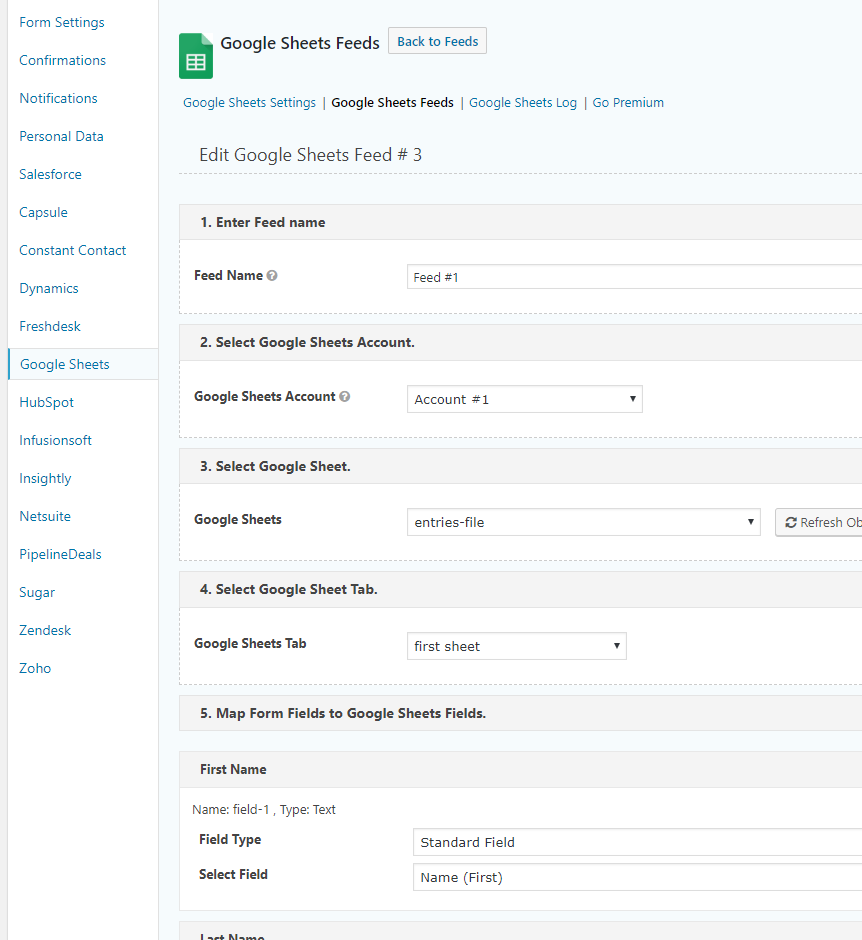
Task: Open Notifications in the sidebar
Action: point(58,98)
